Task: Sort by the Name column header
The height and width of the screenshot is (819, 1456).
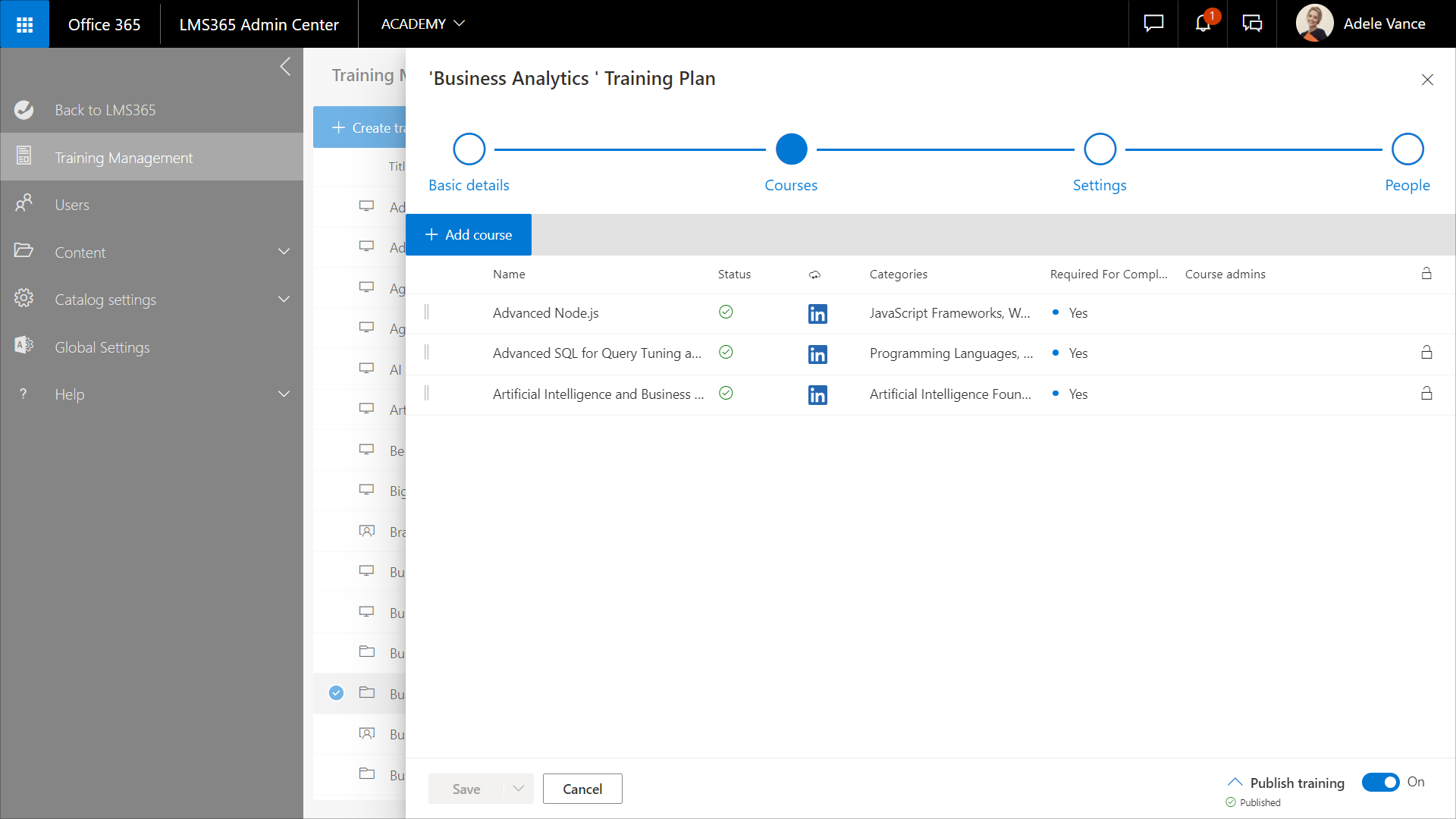Action: click(x=509, y=274)
